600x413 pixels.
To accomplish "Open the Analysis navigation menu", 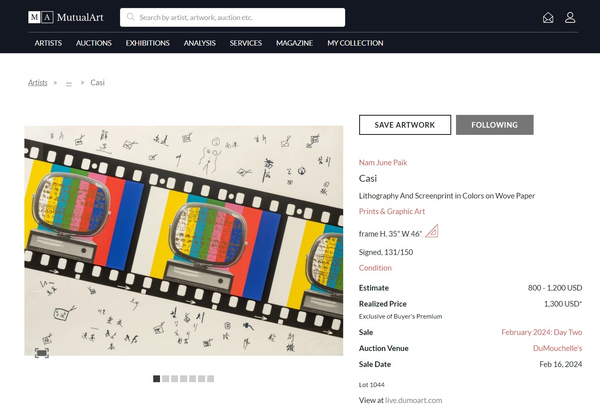I will pos(199,43).
